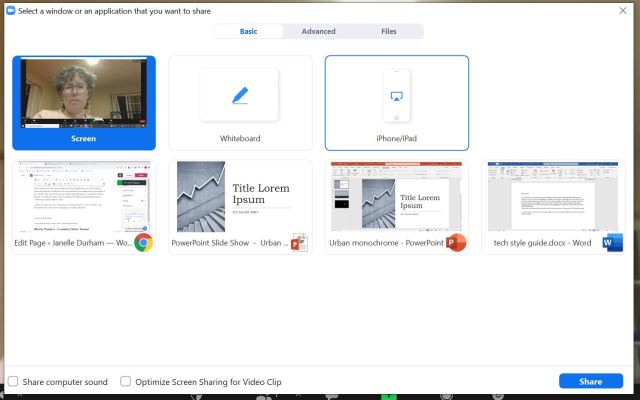The height and width of the screenshot is (400, 640).
Task: Check Optimize Screen Sharing for Video Clip
Action: 126,381
